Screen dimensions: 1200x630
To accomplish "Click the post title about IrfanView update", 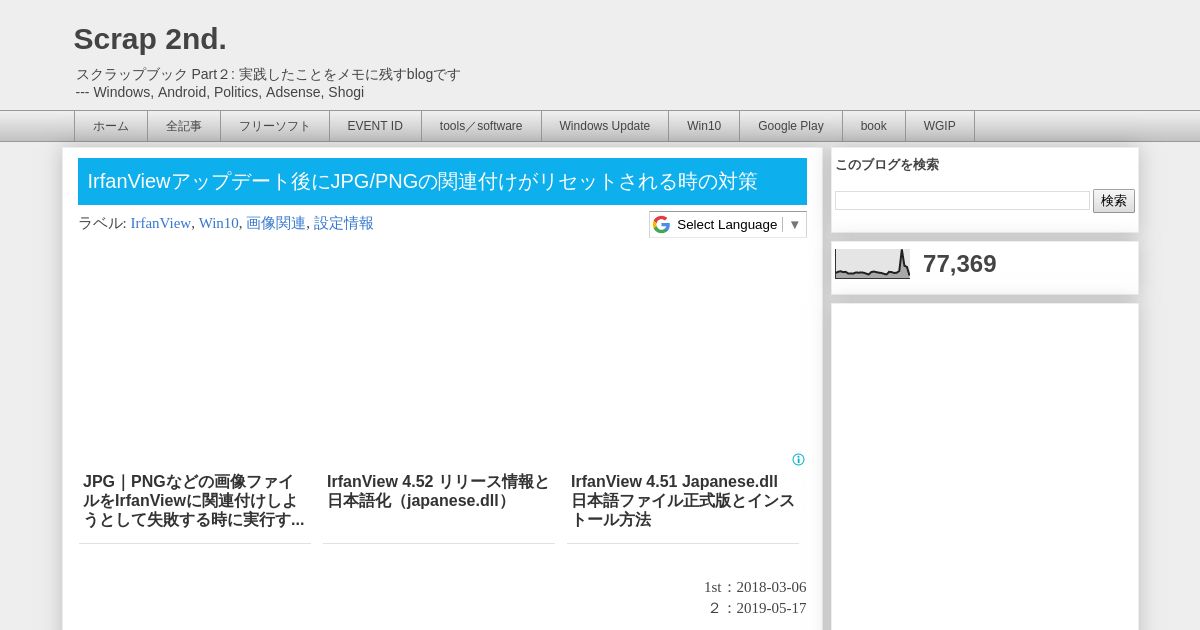I will (422, 181).
